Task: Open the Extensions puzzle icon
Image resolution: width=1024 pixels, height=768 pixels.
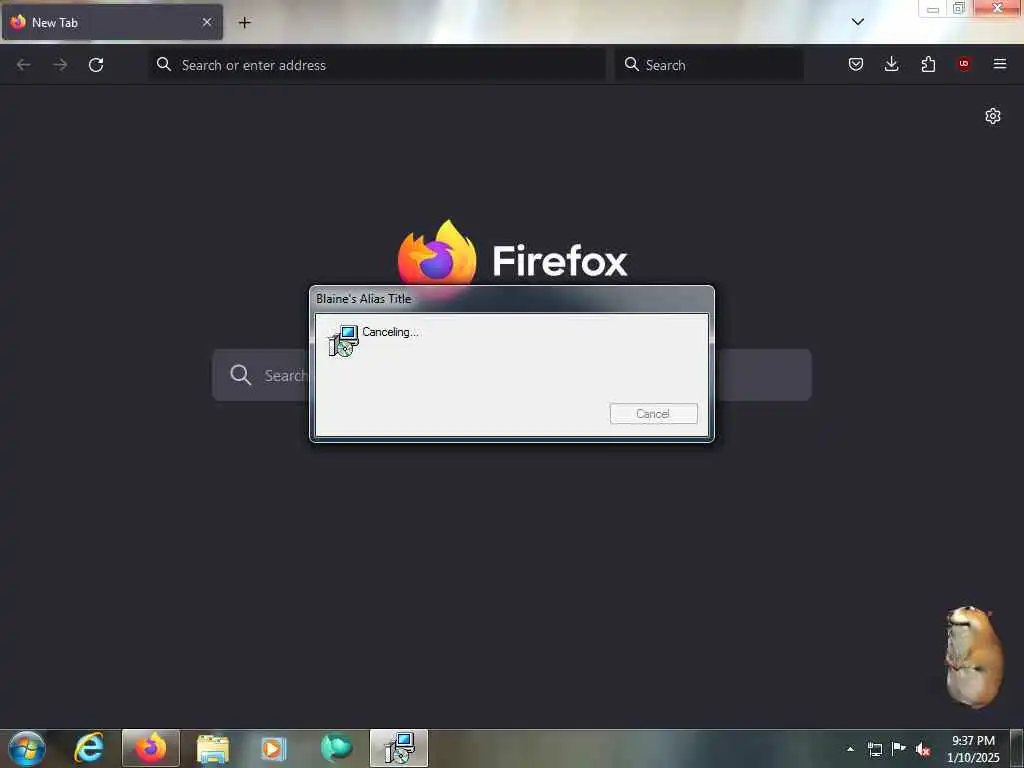Action: 928,64
